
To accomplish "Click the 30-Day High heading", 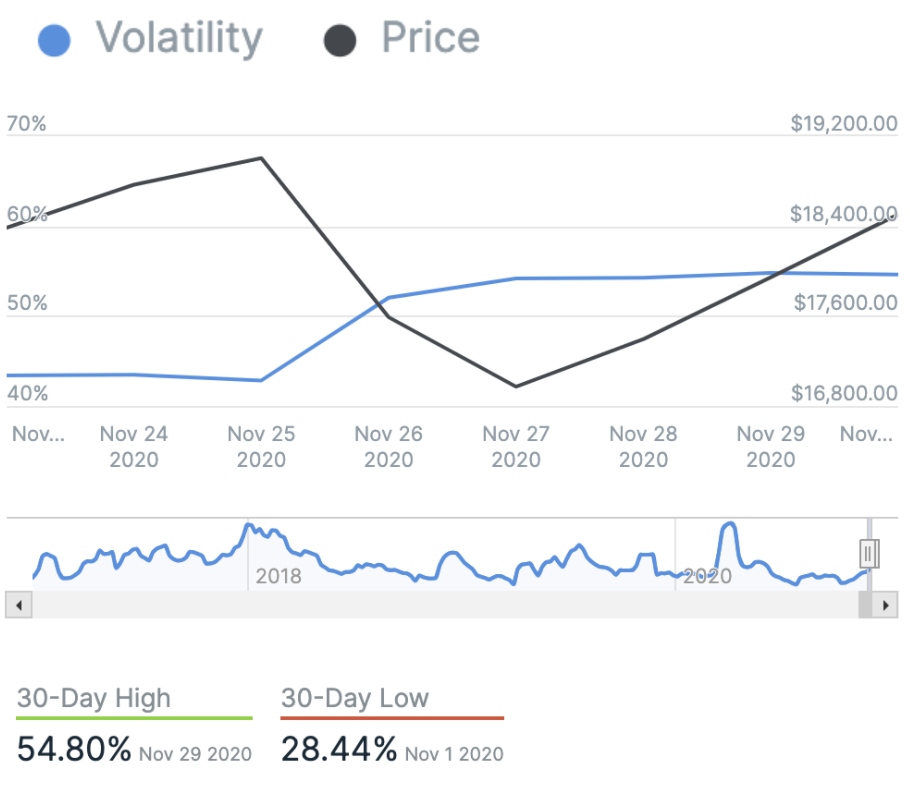I will tap(94, 698).
